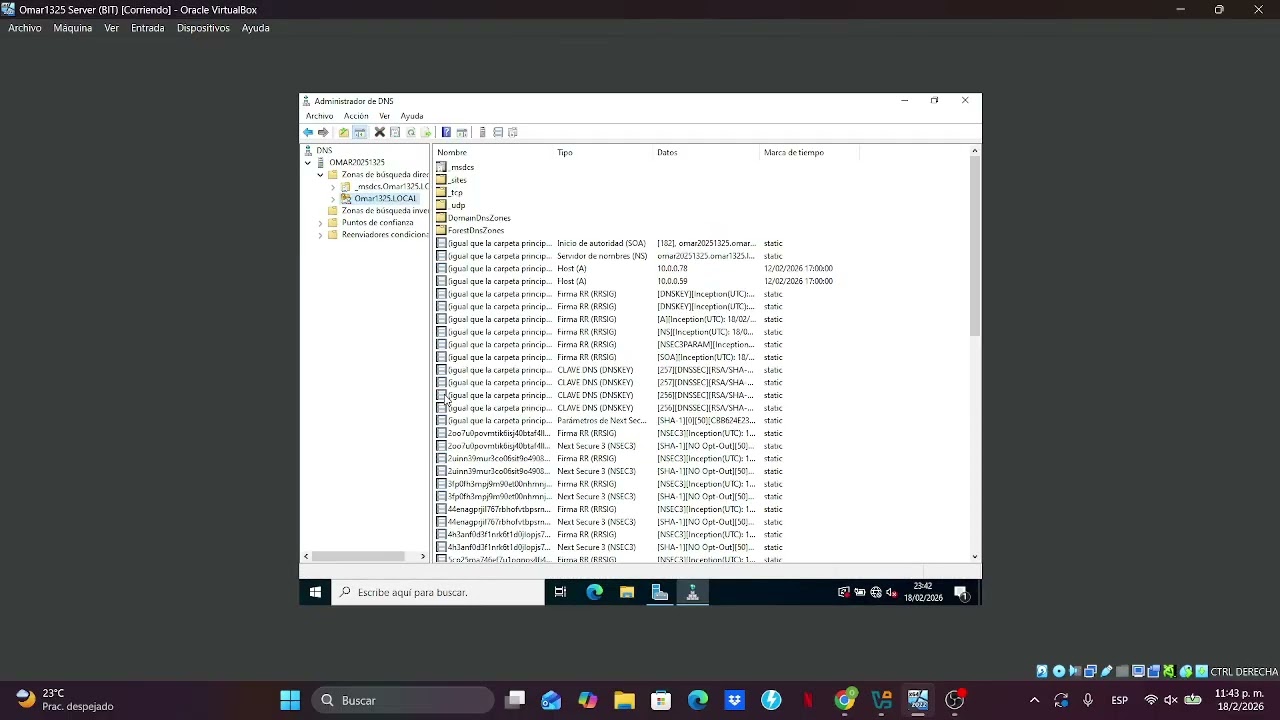Sort by the Marca de tiempo column header
Image resolution: width=1280 pixels, height=720 pixels.
(x=810, y=152)
